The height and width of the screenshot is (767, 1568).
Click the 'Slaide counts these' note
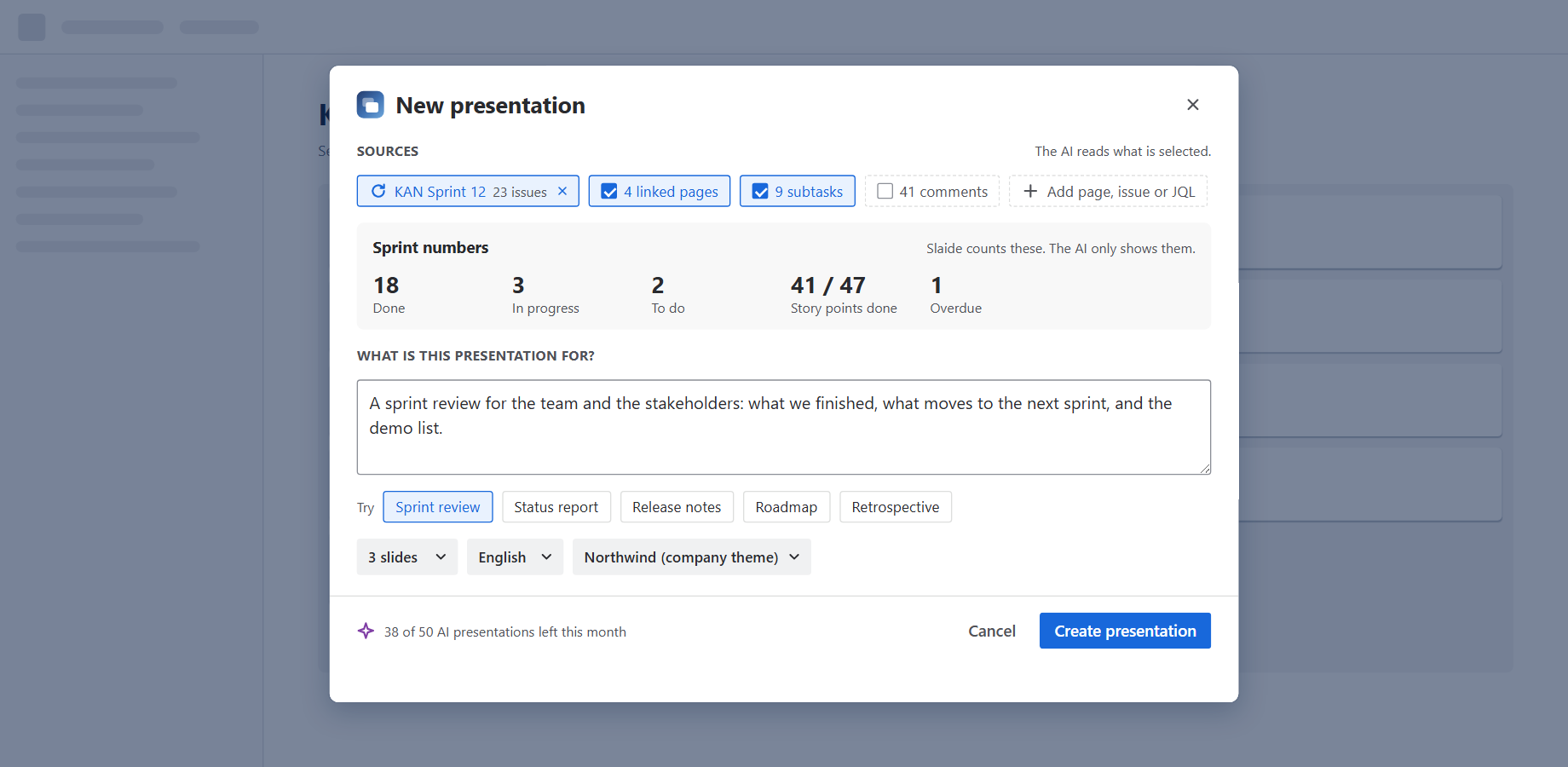pos(1061,249)
